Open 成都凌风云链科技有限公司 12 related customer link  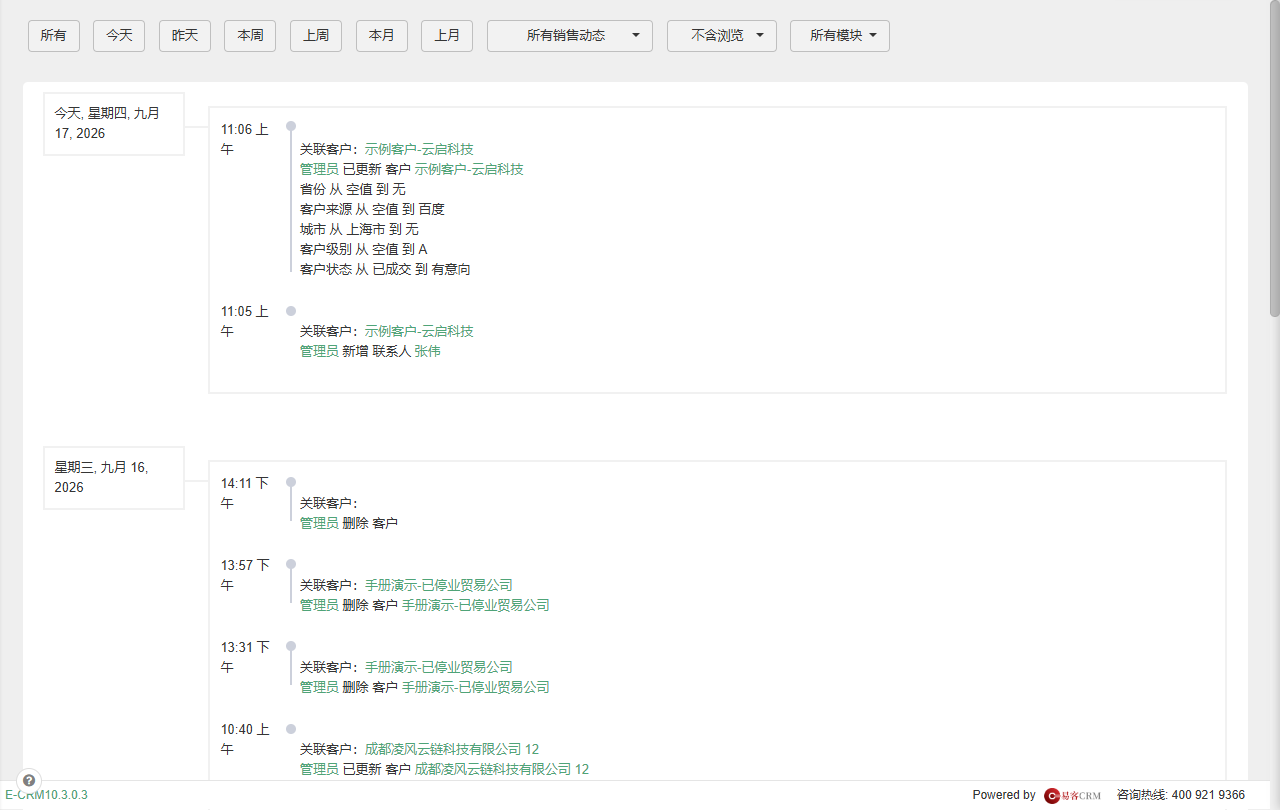(452, 749)
